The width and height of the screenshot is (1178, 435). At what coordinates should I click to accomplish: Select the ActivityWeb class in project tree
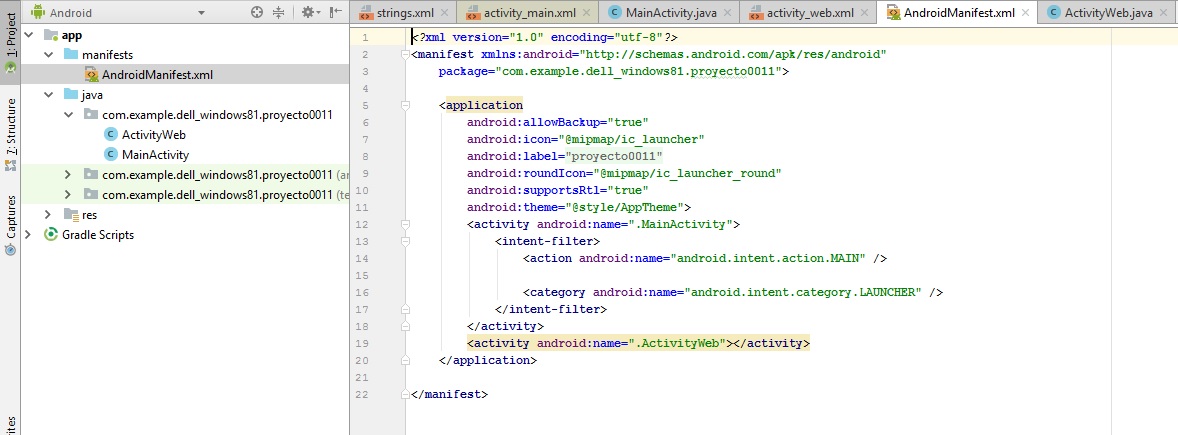coord(153,135)
